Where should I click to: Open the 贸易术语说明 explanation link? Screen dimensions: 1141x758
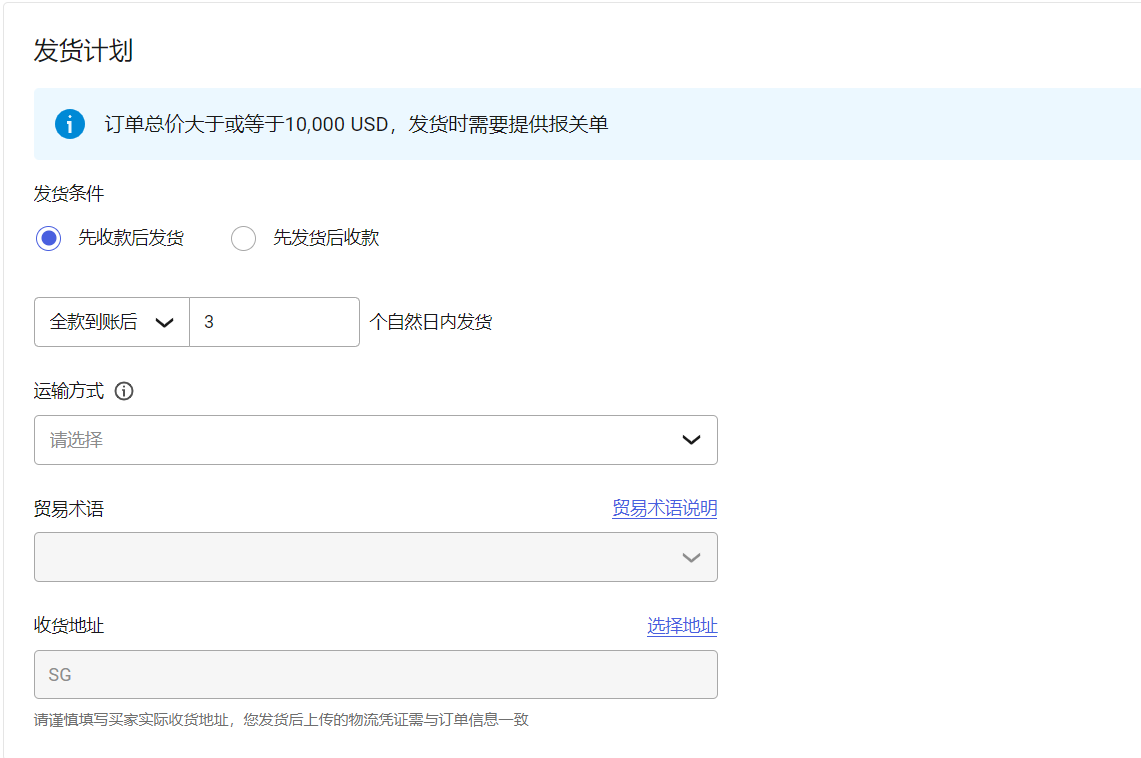tap(664, 508)
